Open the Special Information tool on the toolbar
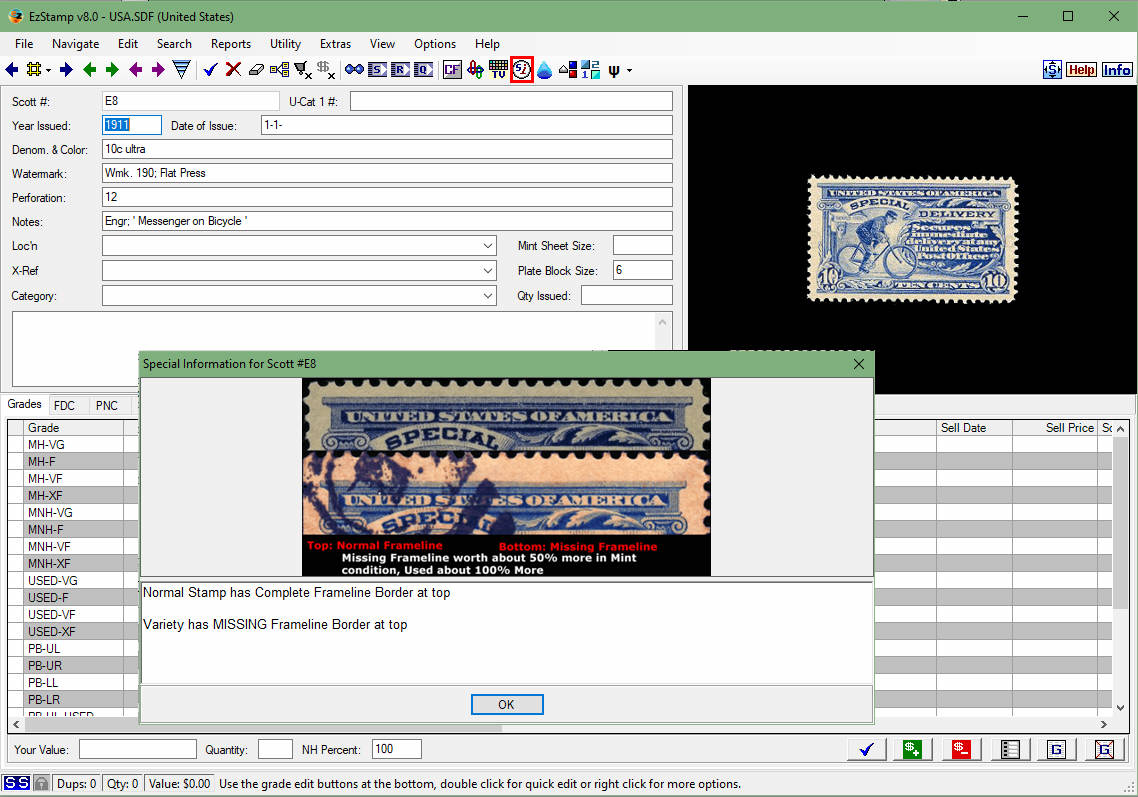1138x797 pixels. pos(522,69)
